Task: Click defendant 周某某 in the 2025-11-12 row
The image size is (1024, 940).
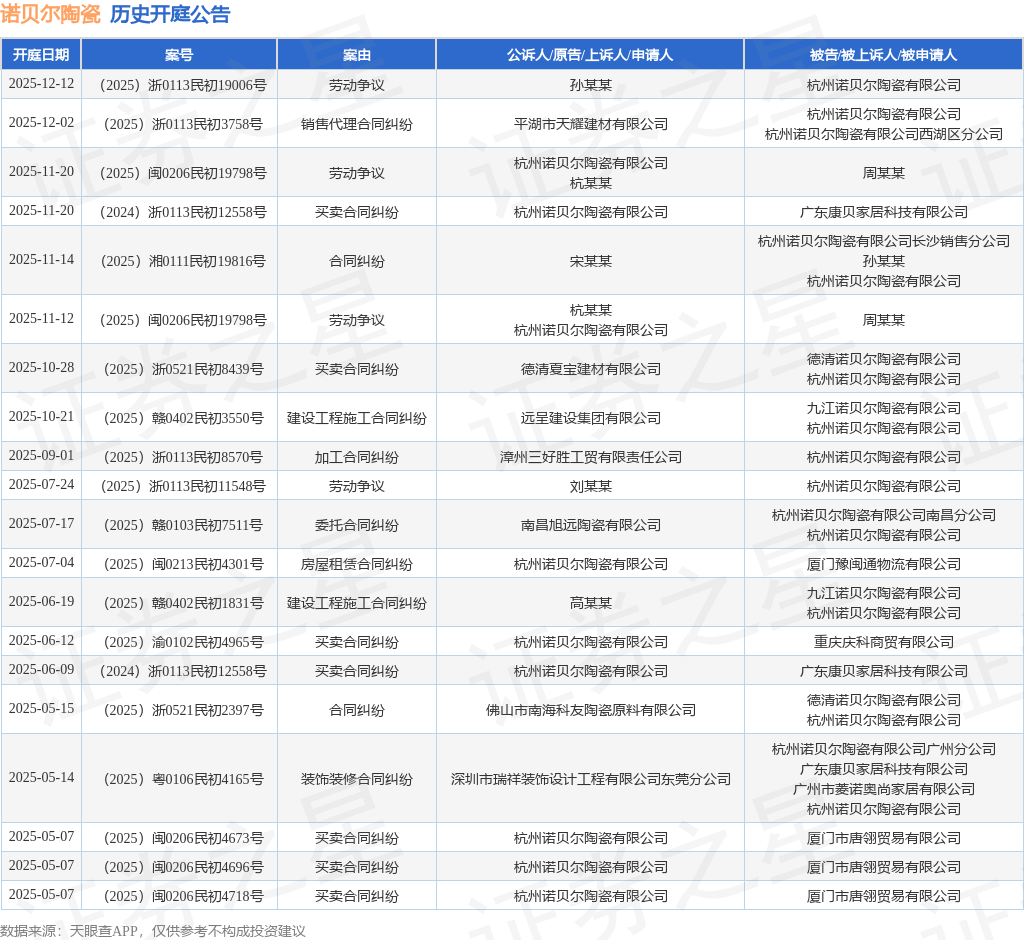Action: coord(884,320)
